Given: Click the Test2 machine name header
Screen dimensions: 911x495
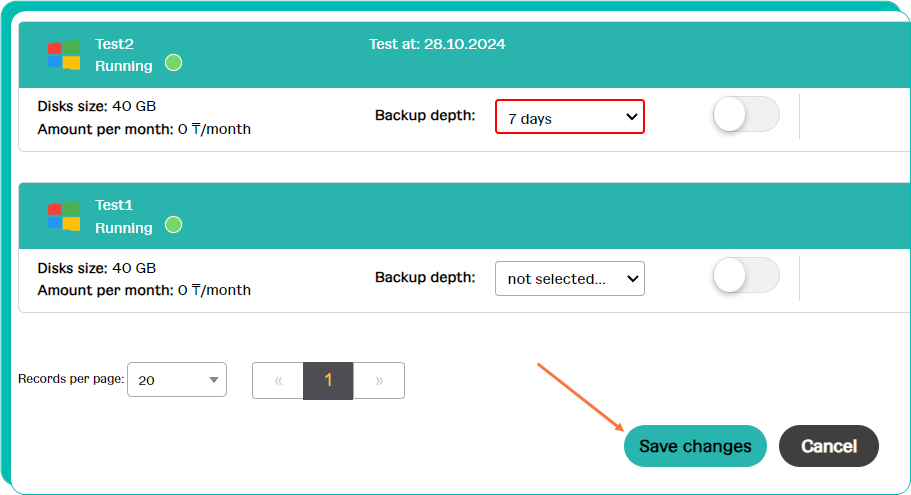Looking at the screenshot, I should click(x=114, y=44).
